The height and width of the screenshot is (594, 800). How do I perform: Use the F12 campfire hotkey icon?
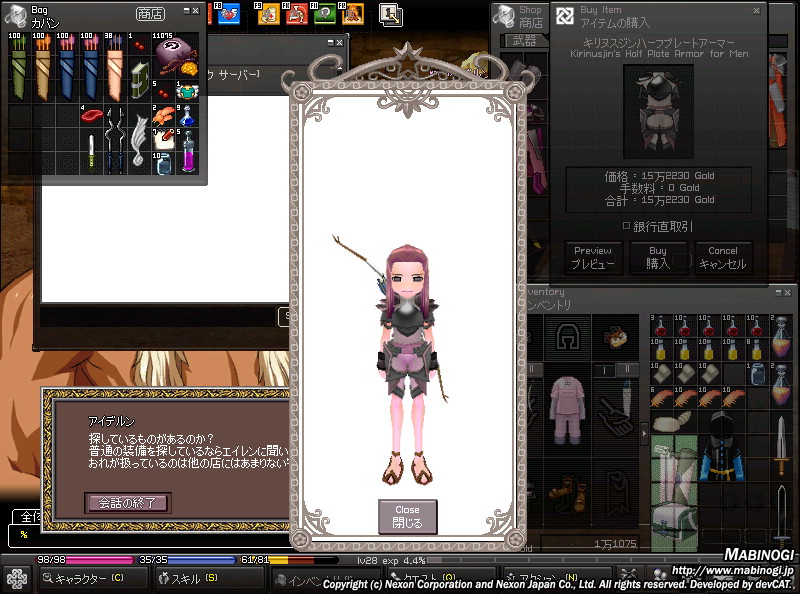(353, 14)
